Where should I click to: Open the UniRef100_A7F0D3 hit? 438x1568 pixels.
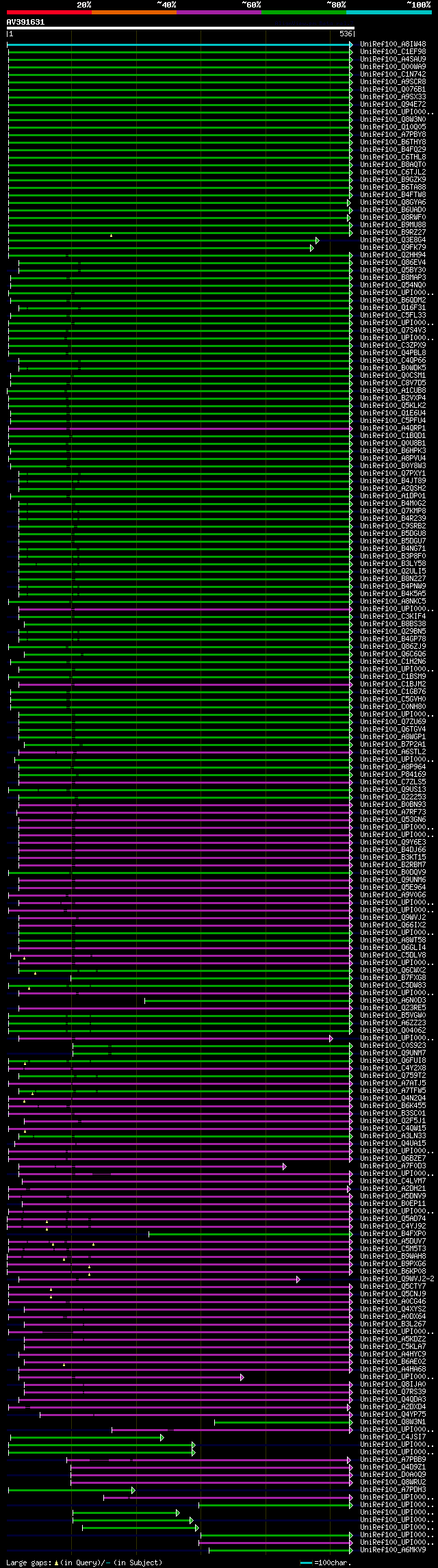click(x=393, y=1166)
